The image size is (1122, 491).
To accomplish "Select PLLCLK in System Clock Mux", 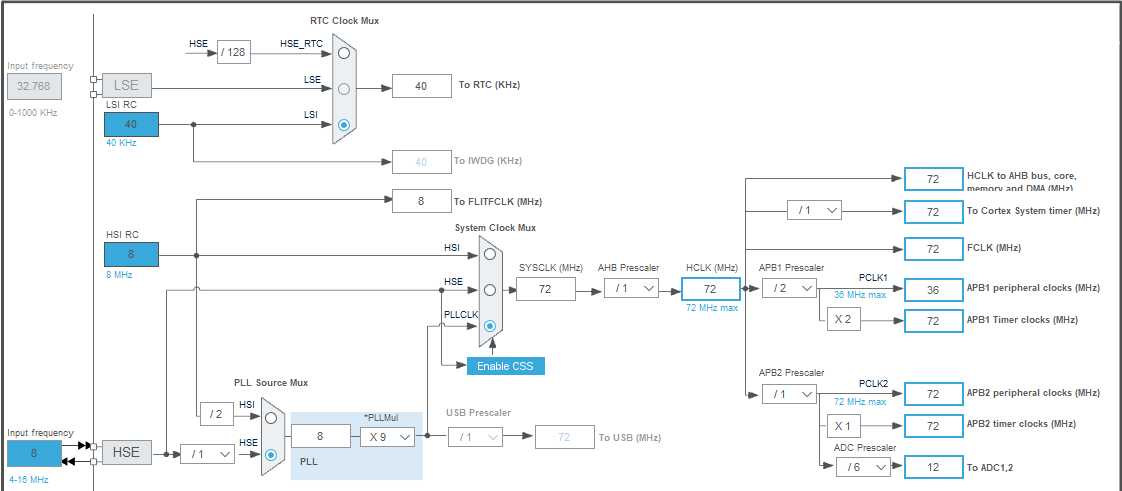I will pyautogui.click(x=489, y=326).
